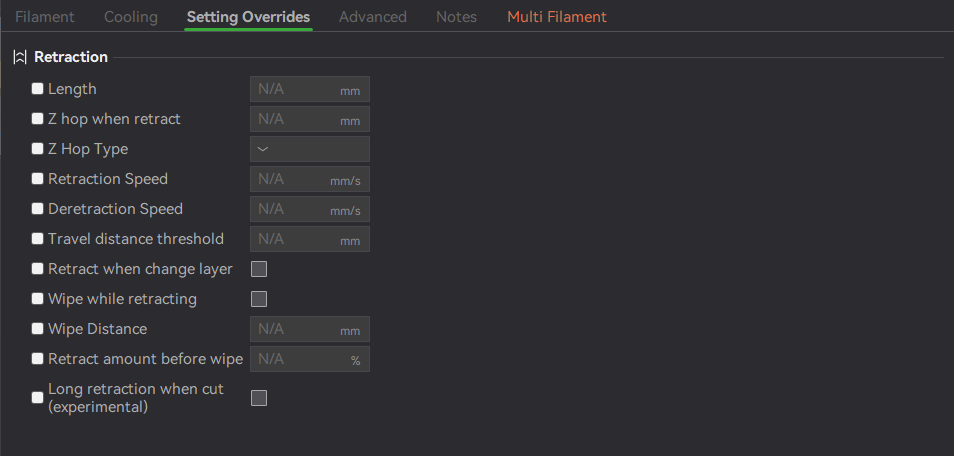Select the Multi Filament tab
This screenshot has height=456, width=954.
(x=557, y=17)
